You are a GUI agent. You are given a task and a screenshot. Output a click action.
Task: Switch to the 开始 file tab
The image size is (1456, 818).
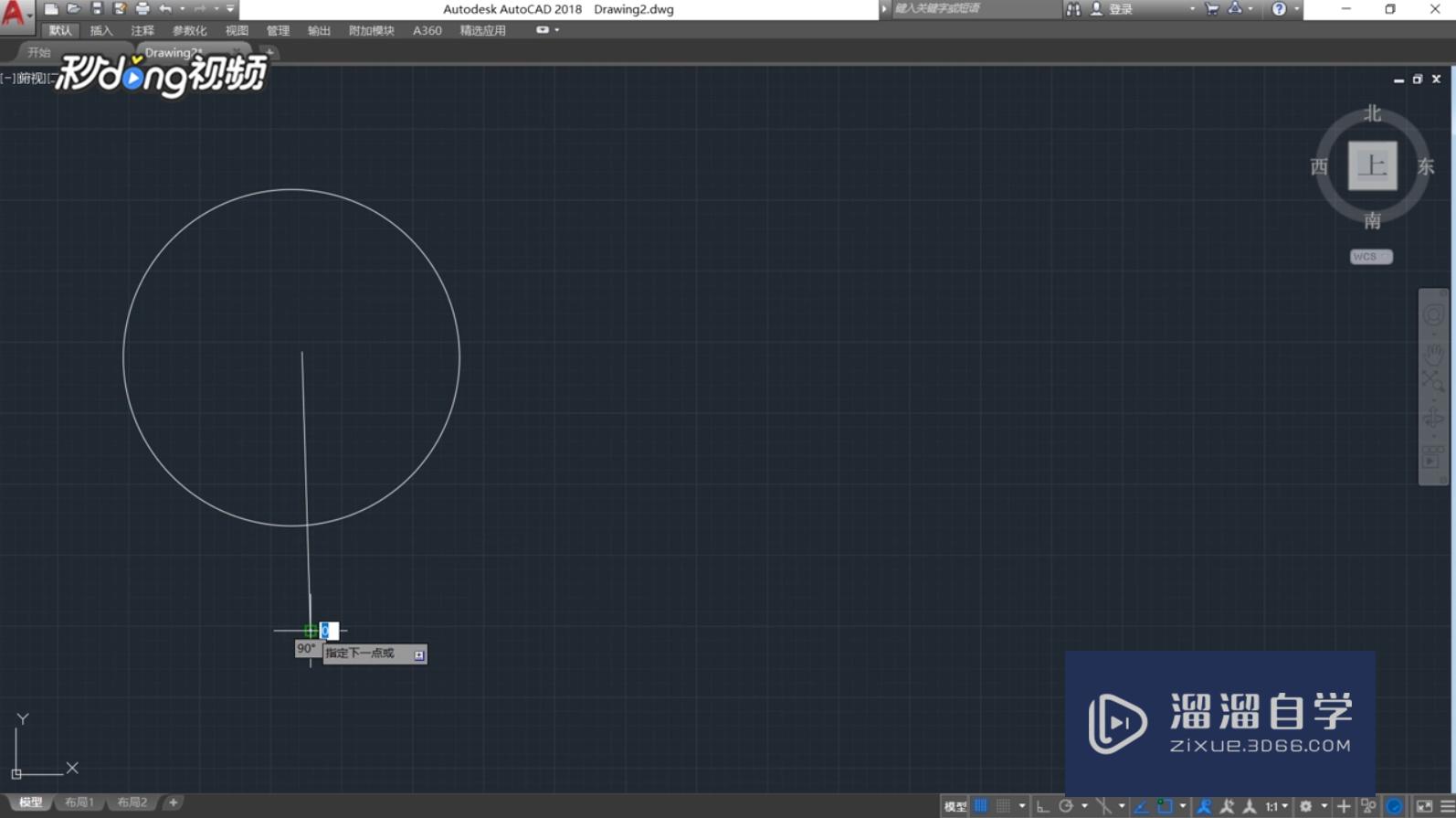pyautogui.click(x=39, y=53)
